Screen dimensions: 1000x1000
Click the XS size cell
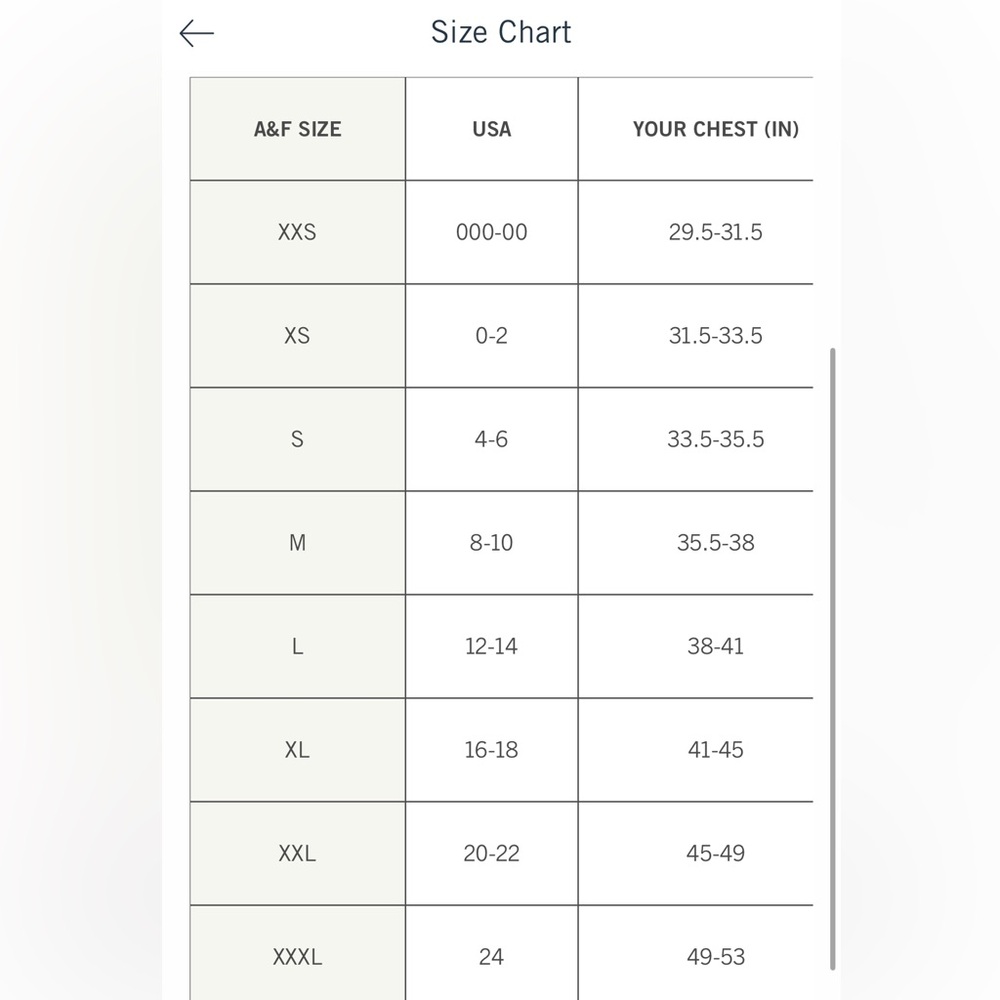coord(297,335)
